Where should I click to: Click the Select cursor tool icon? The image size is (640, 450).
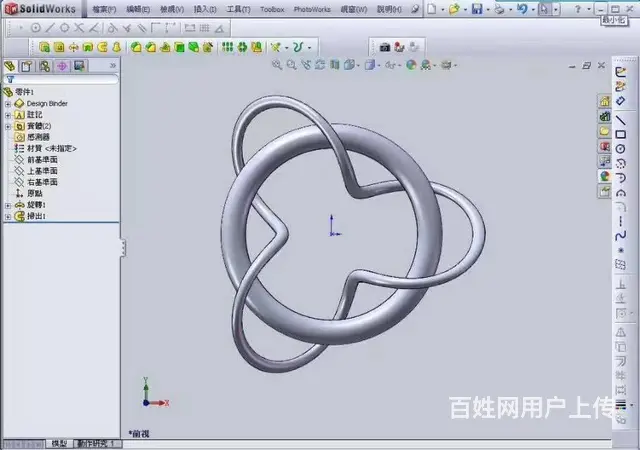pos(544,9)
